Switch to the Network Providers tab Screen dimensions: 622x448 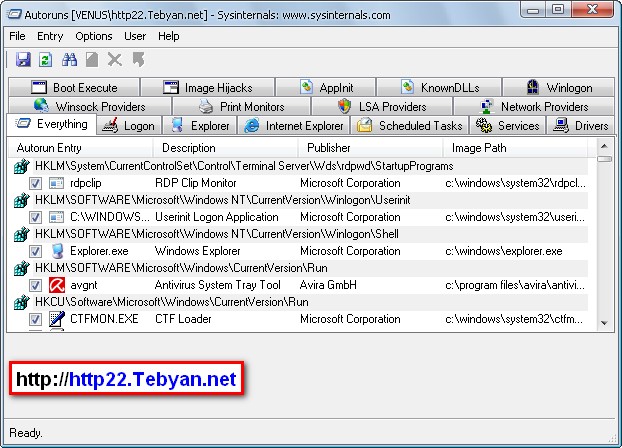[x=534, y=106]
